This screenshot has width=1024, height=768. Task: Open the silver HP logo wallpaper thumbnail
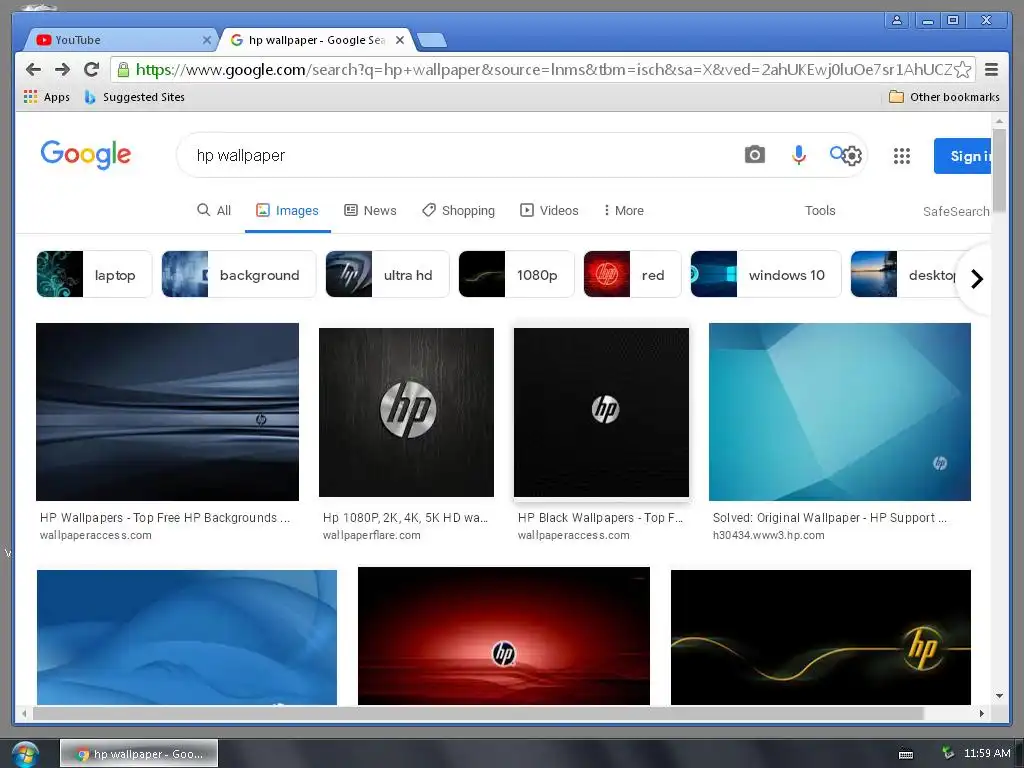406,412
